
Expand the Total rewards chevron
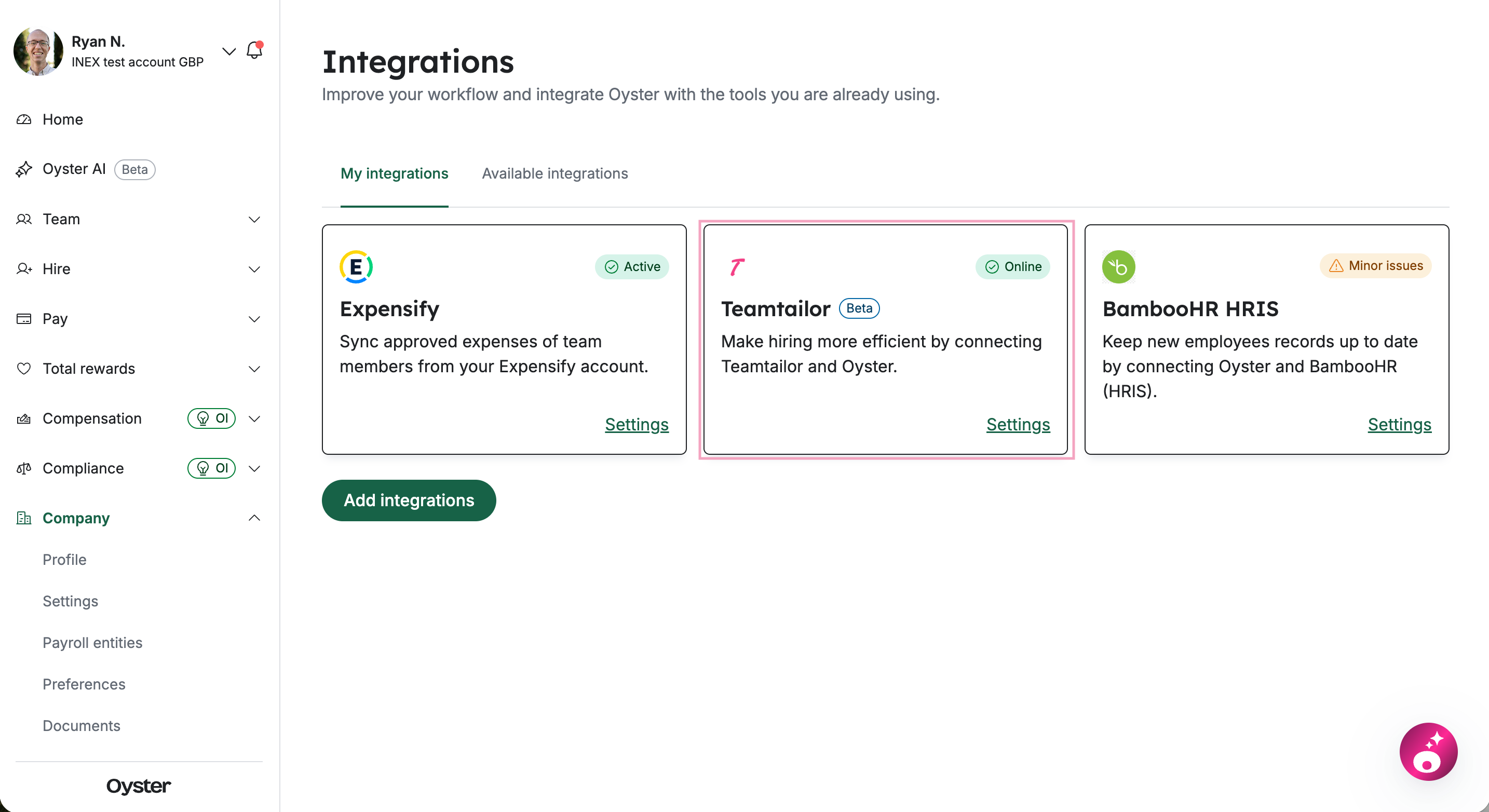[x=254, y=369]
